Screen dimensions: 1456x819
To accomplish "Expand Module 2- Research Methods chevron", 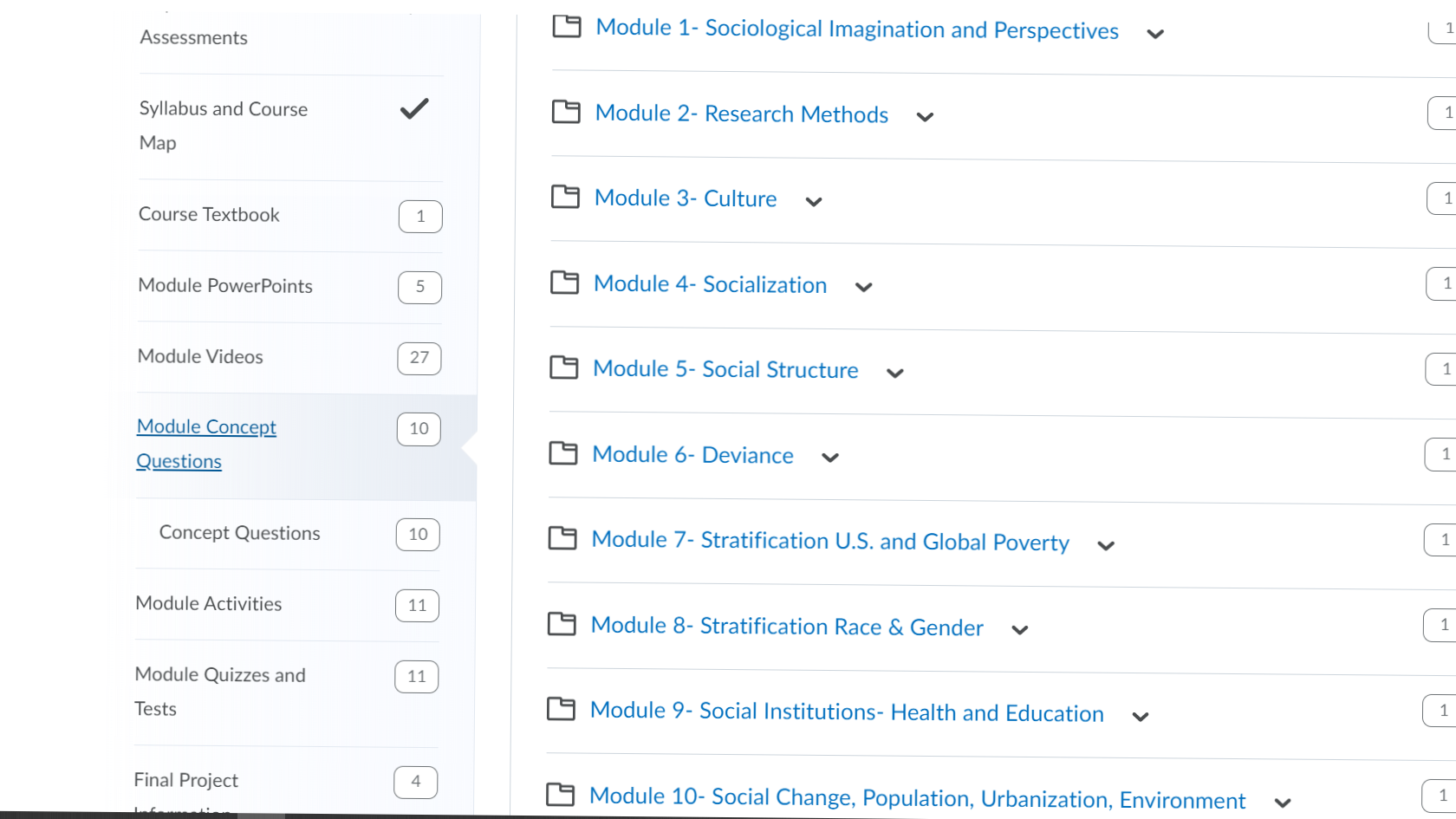I will pos(925,117).
